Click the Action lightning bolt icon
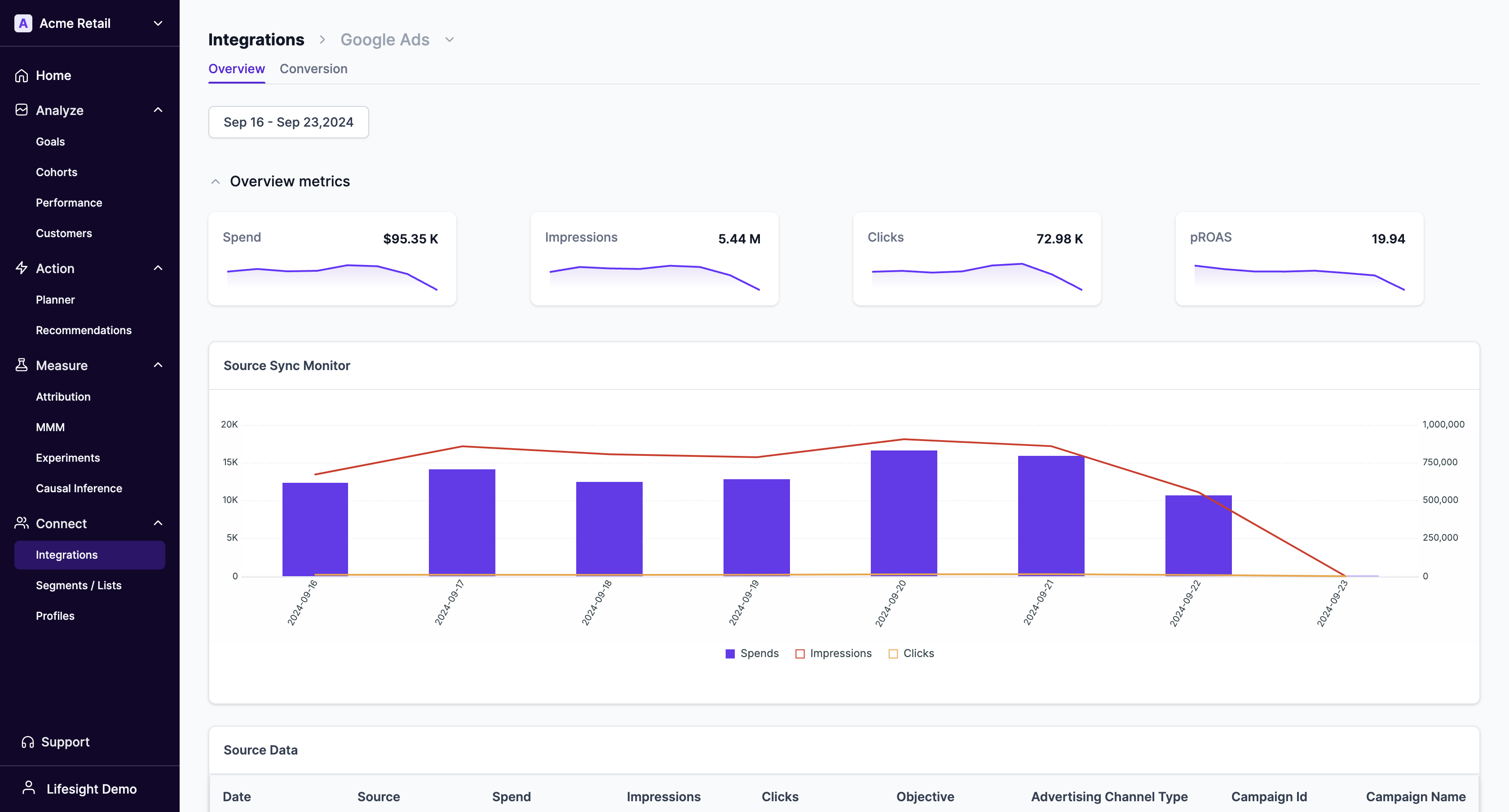 [22, 268]
